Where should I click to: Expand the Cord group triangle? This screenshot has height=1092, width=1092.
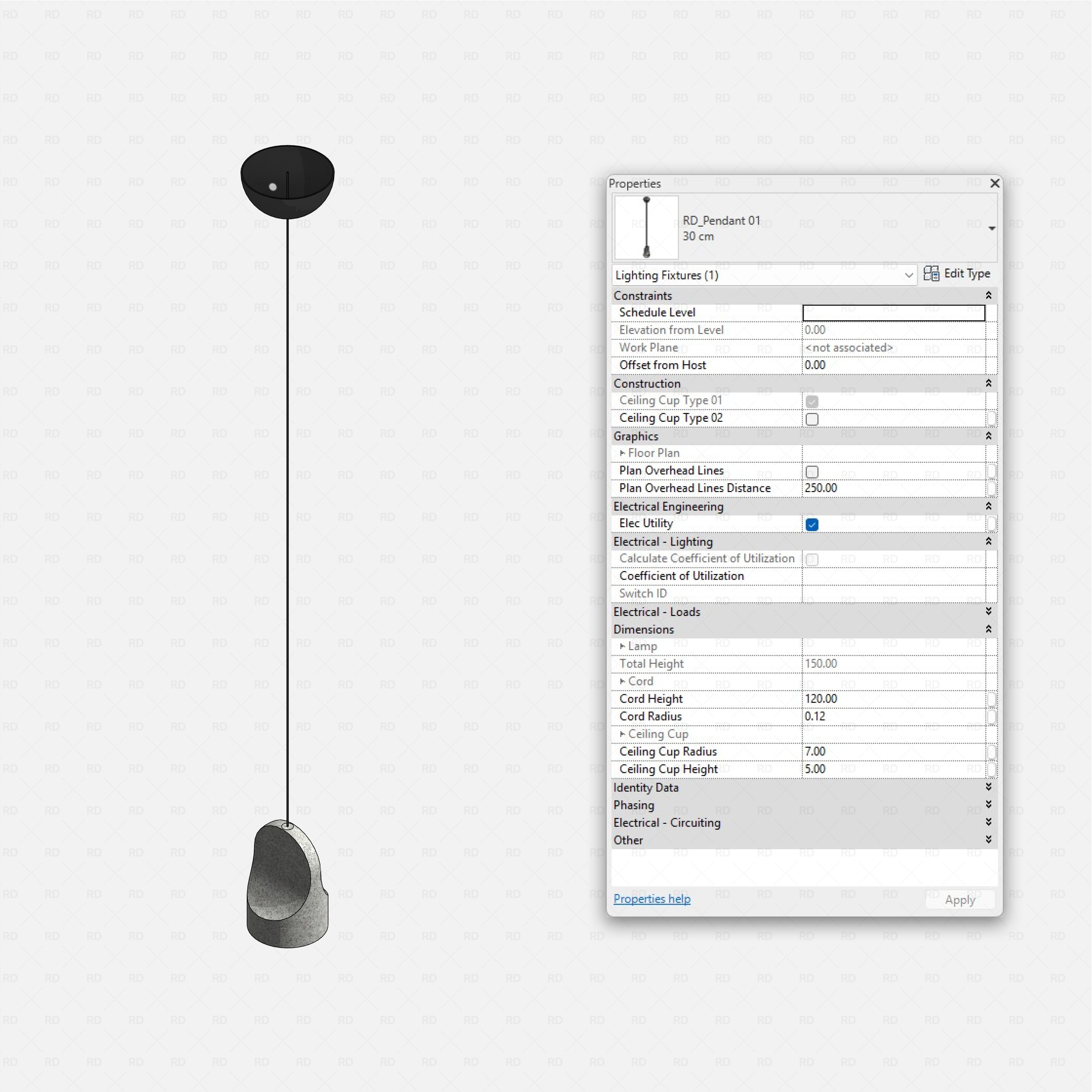point(622,682)
